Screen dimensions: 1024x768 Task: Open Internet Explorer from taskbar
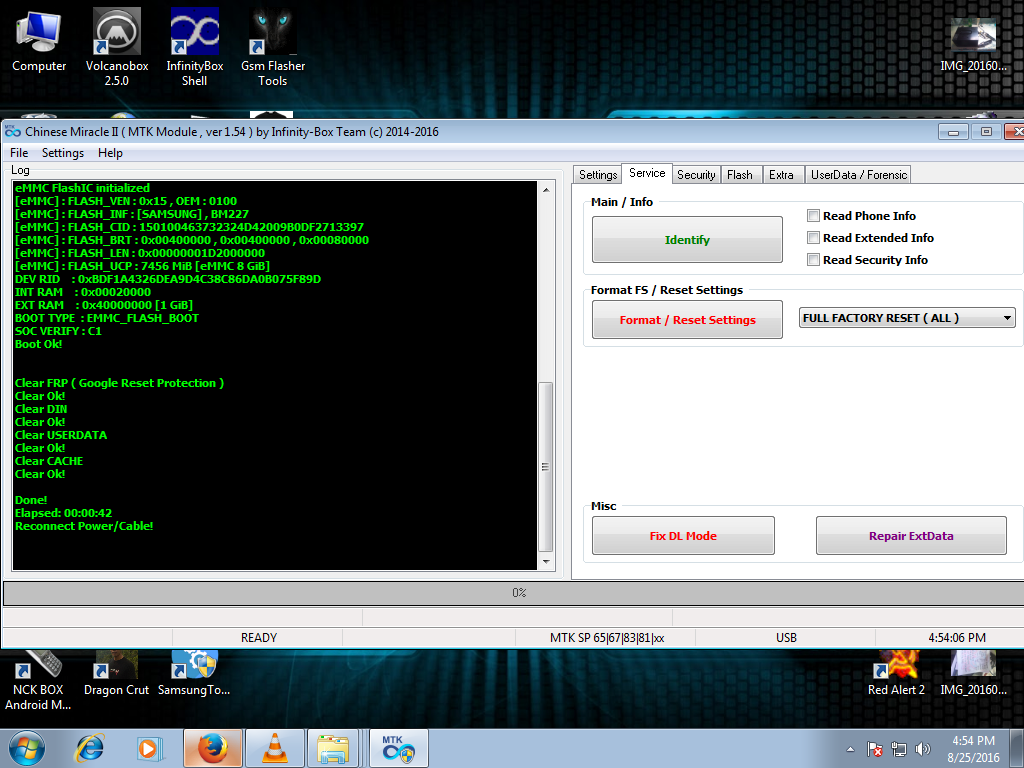coord(90,748)
